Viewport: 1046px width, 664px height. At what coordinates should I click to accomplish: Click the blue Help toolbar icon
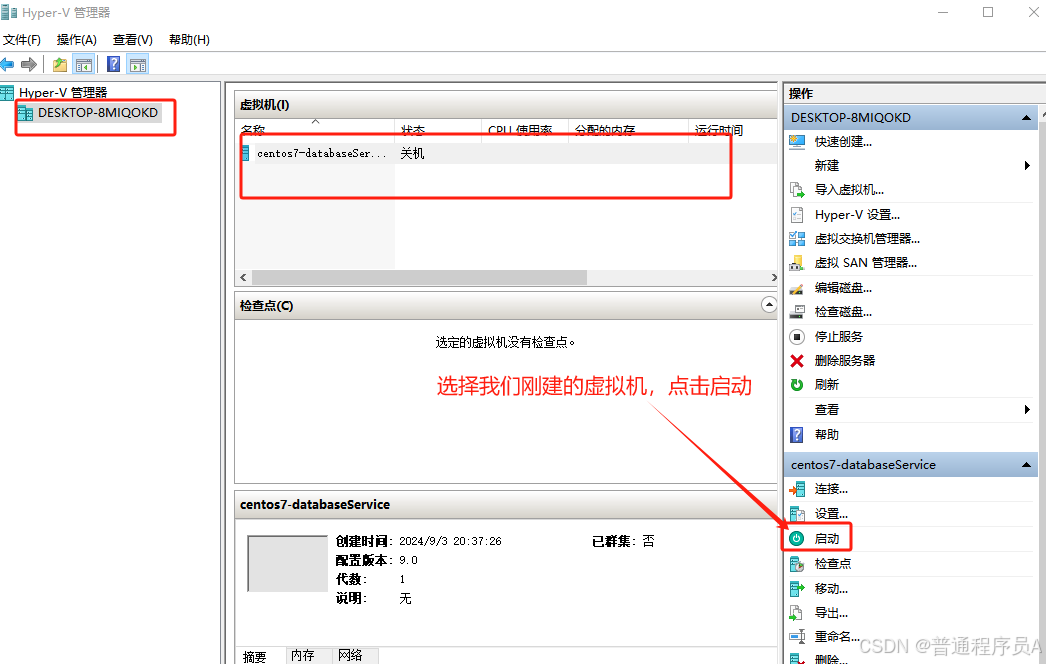(x=114, y=64)
